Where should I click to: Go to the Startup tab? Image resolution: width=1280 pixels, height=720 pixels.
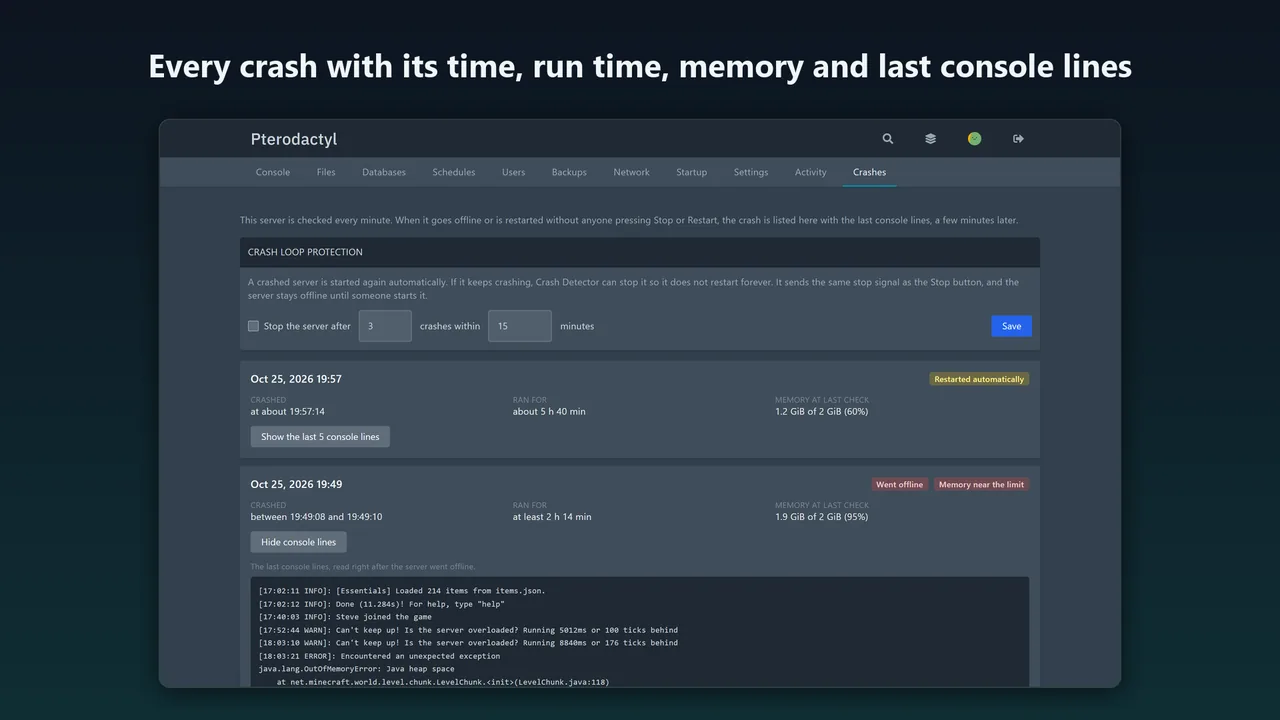coord(691,172)
